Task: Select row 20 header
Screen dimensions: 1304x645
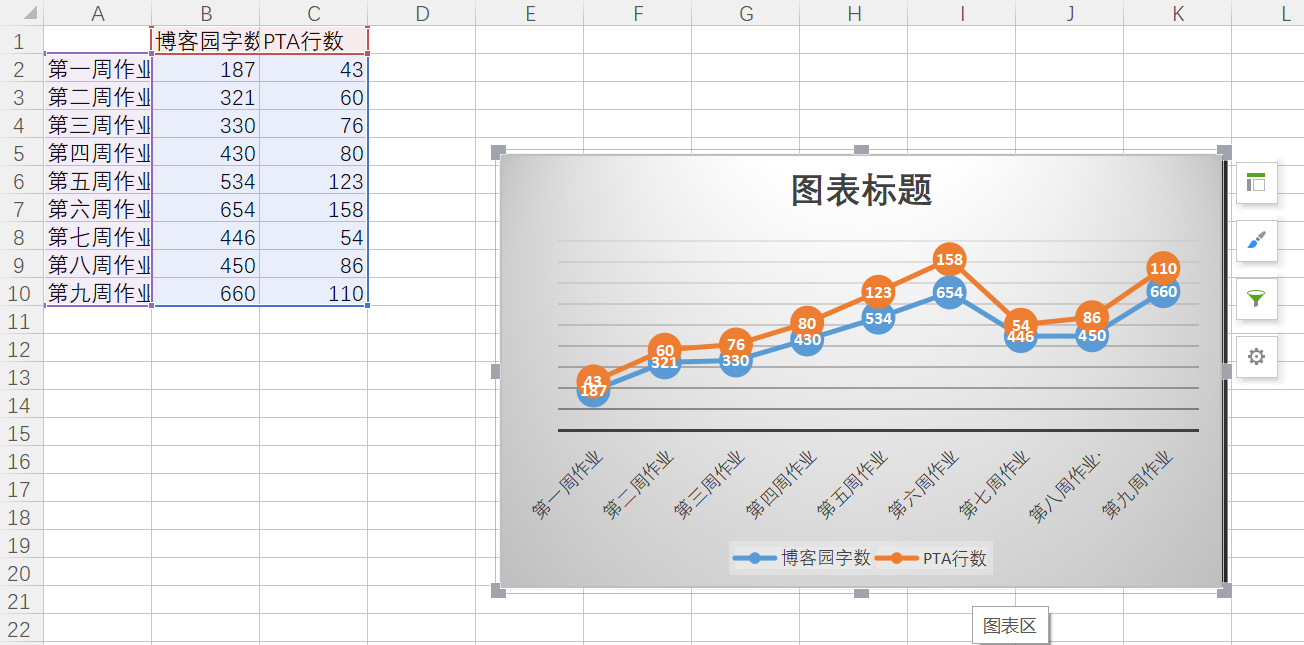Action: 22,573
